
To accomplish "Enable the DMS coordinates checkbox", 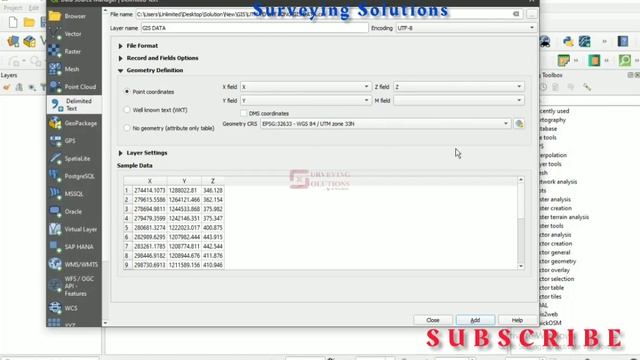I will tap(244, 113).
